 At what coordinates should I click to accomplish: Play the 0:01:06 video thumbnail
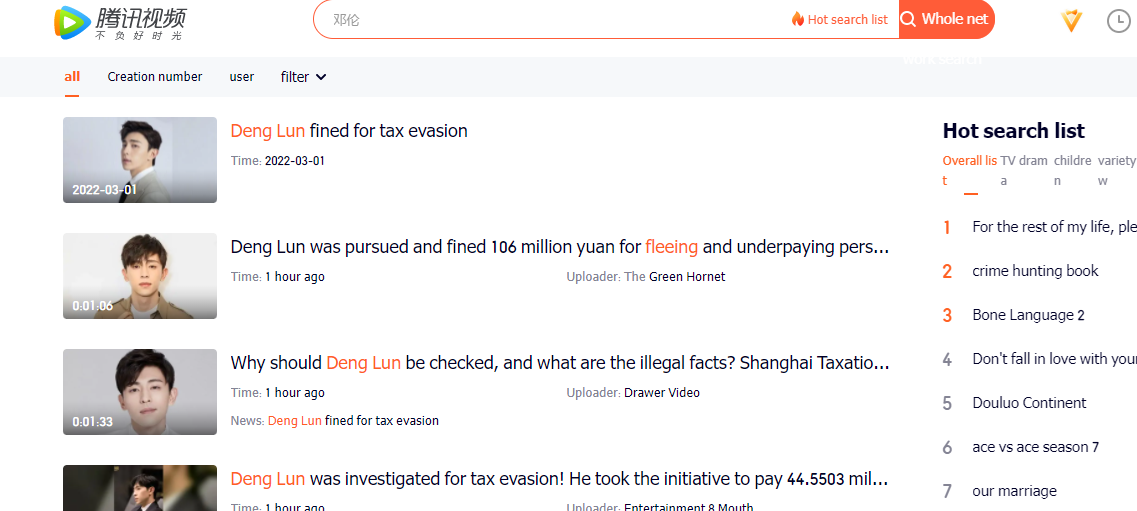tap(140, 276)
